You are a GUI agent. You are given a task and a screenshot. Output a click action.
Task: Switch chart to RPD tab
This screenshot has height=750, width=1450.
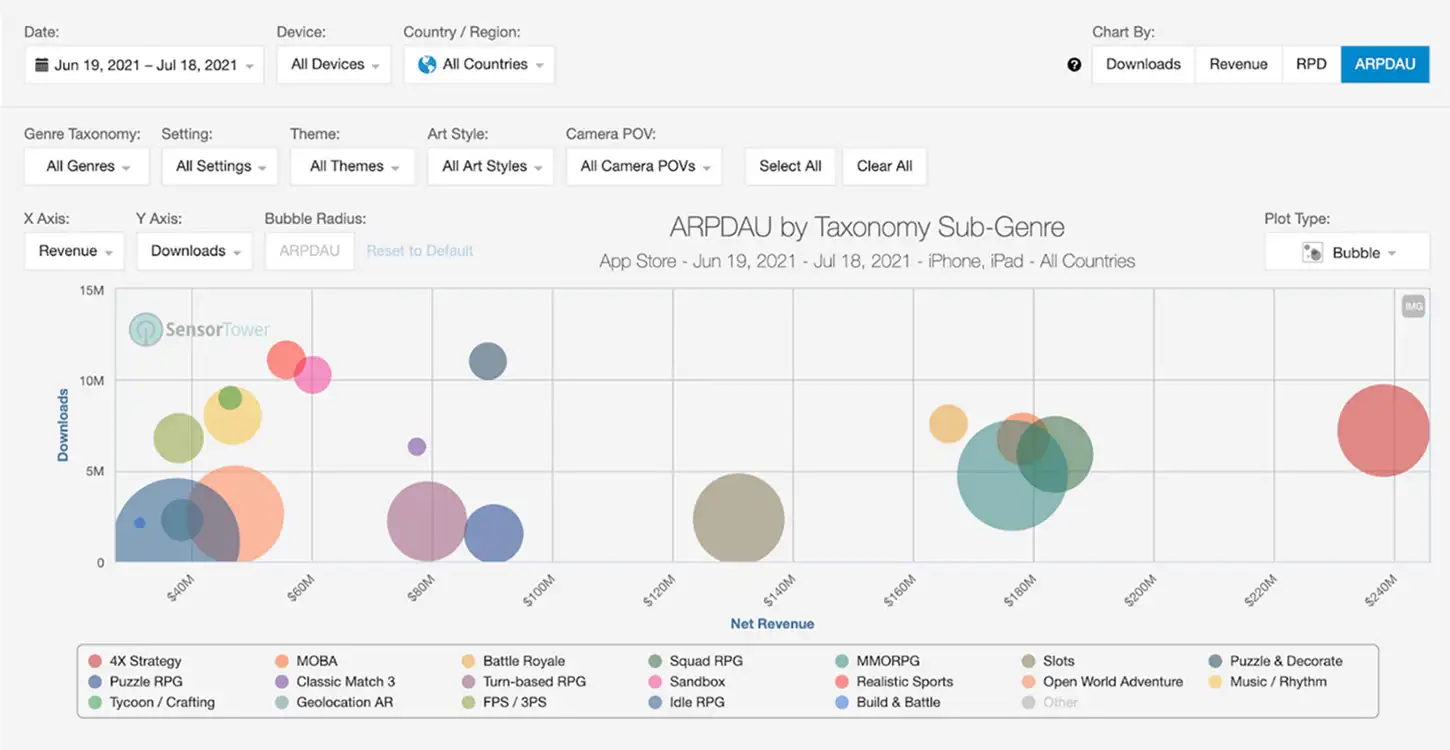(x=1311, y=64)
